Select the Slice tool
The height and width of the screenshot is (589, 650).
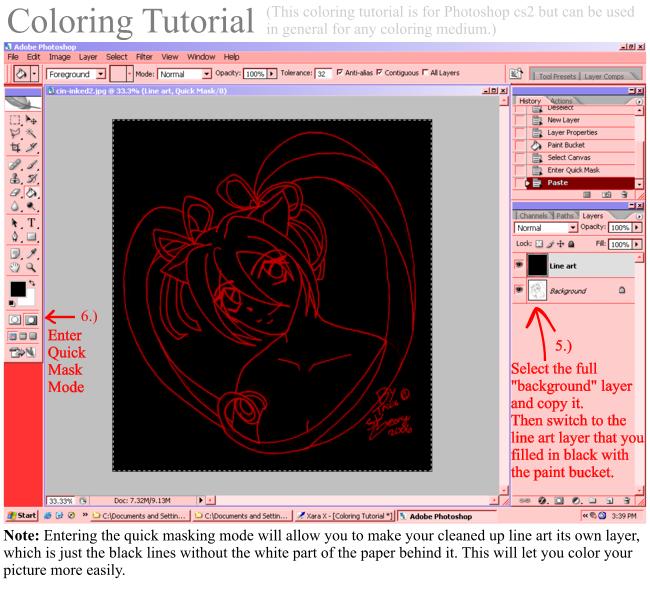point(31,147)
